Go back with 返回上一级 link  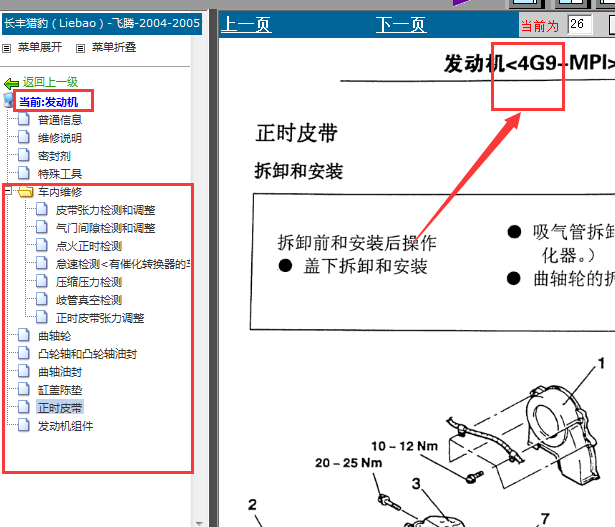[50, 82]
